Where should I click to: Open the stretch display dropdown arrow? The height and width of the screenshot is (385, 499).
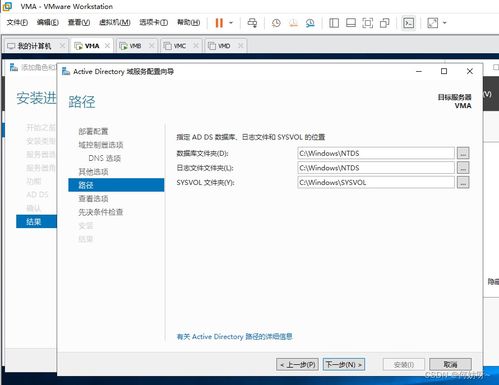(x=445, y=23)
